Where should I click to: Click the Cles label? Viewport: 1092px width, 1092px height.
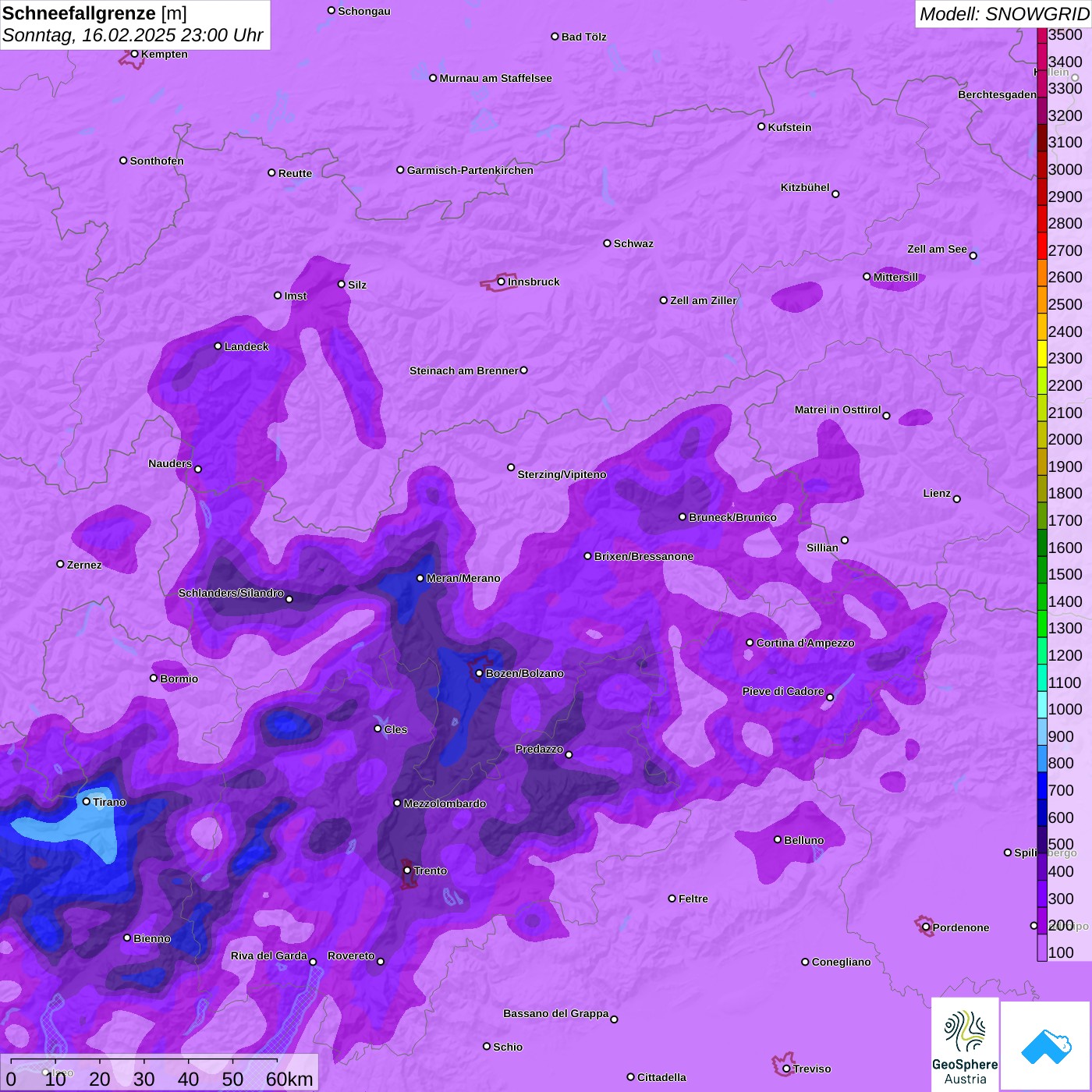point(395,729)
